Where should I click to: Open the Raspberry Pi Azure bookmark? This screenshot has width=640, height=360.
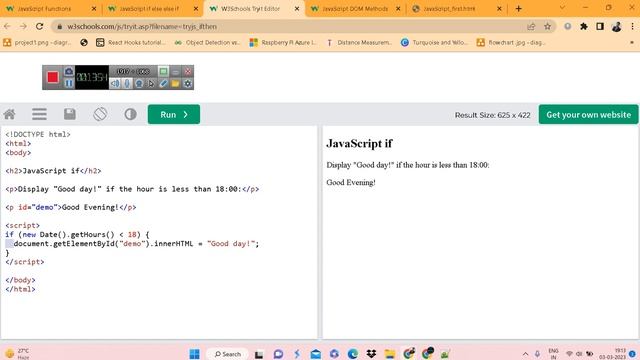click(283, 42)
